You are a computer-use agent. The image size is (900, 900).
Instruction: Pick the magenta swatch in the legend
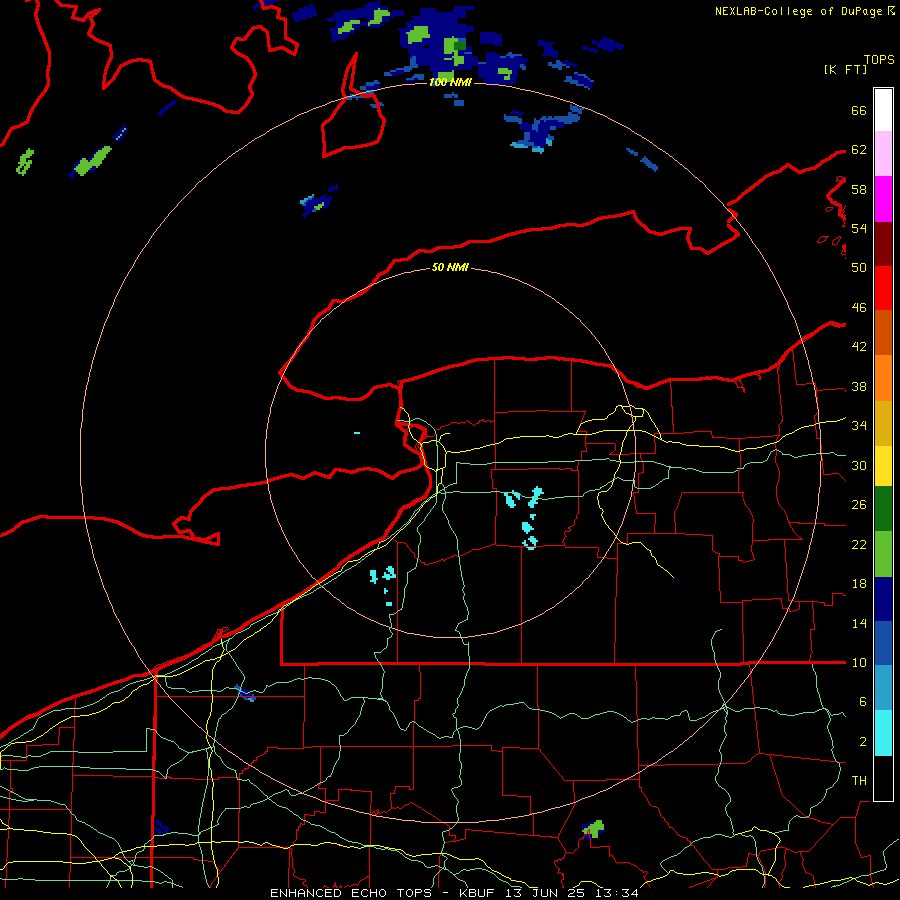[x=883, y=199]
